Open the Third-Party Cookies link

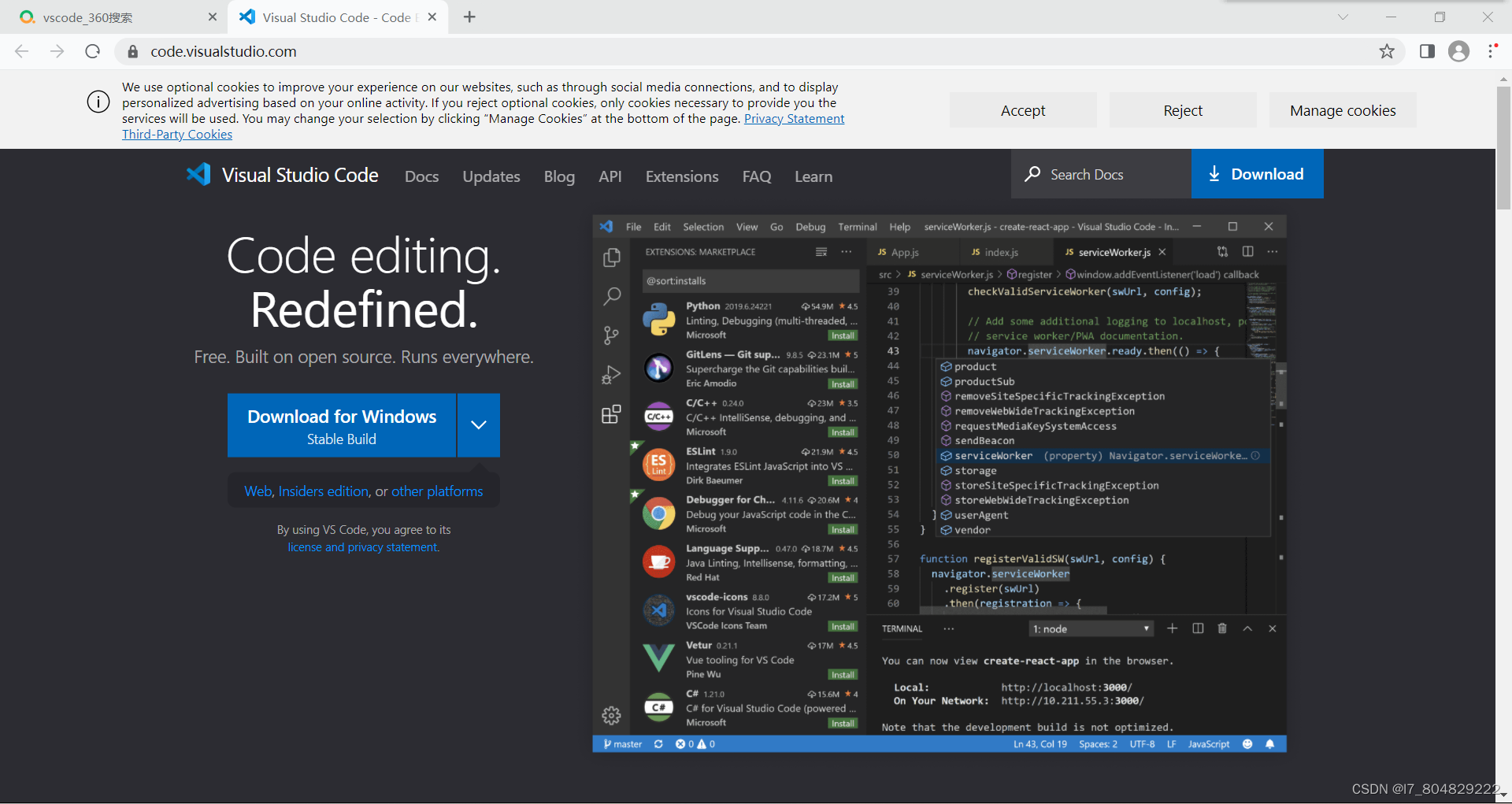tap(177, 134)
